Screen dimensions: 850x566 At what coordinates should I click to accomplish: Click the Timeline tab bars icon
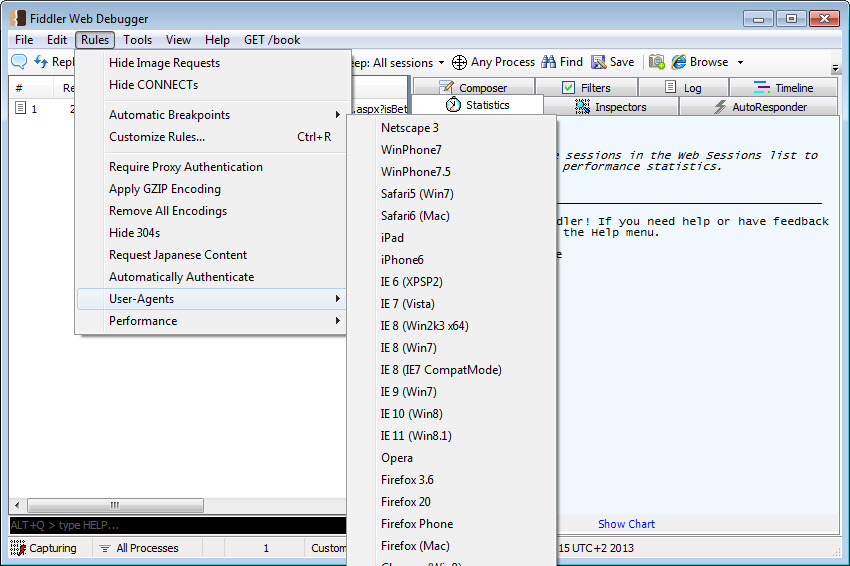pyautogui.click(x=762, y=87)
